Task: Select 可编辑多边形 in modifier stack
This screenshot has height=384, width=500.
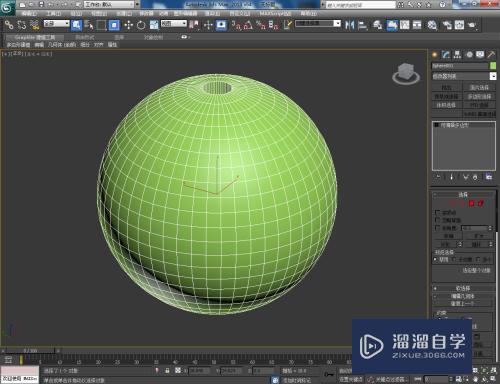Action: 455,125
